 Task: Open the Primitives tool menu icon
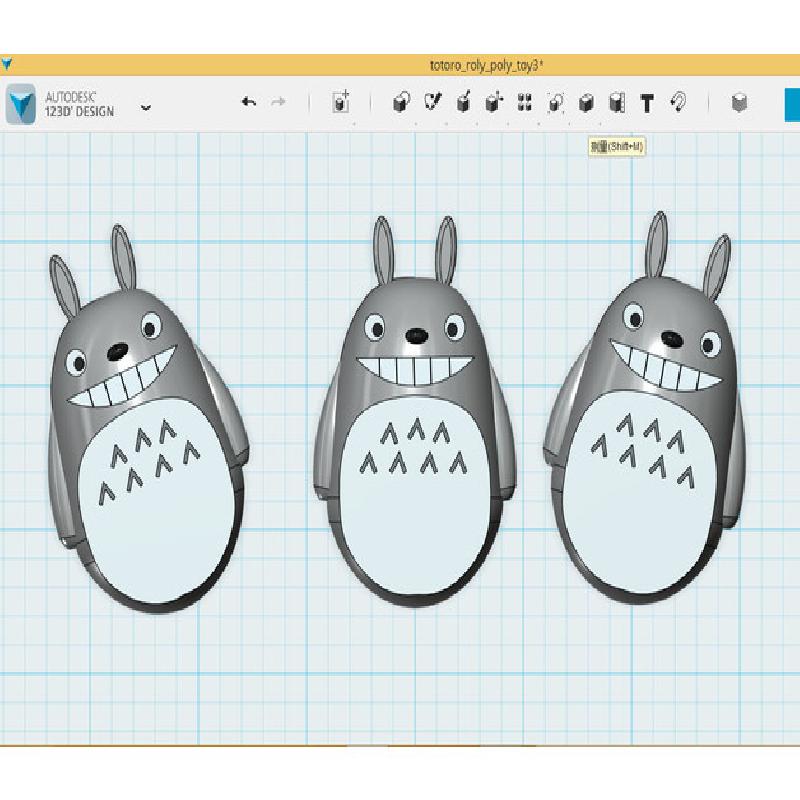pyautogui.click(x=402, y=102)
